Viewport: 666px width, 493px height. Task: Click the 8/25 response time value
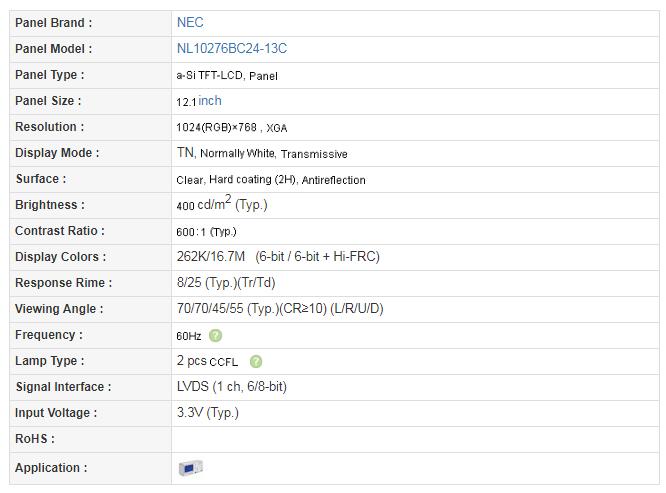(x=189, y=282)
